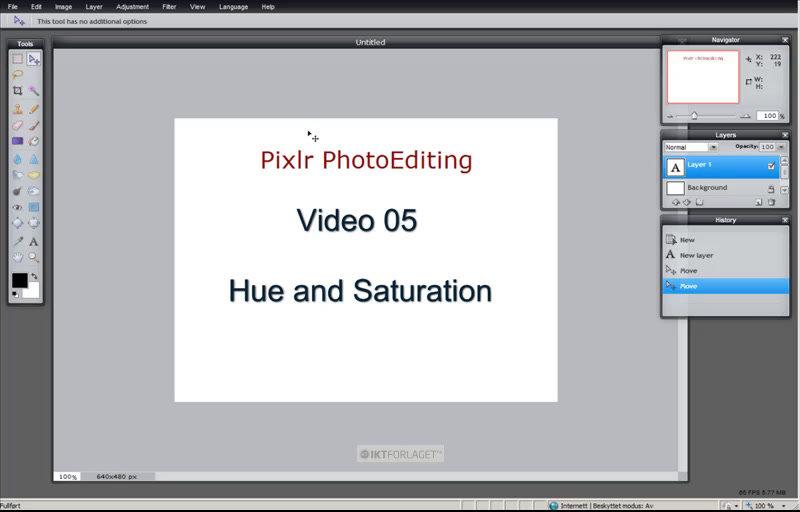Select the Red Eye reduction tool
800x512 pixels.
coord(17,207)
